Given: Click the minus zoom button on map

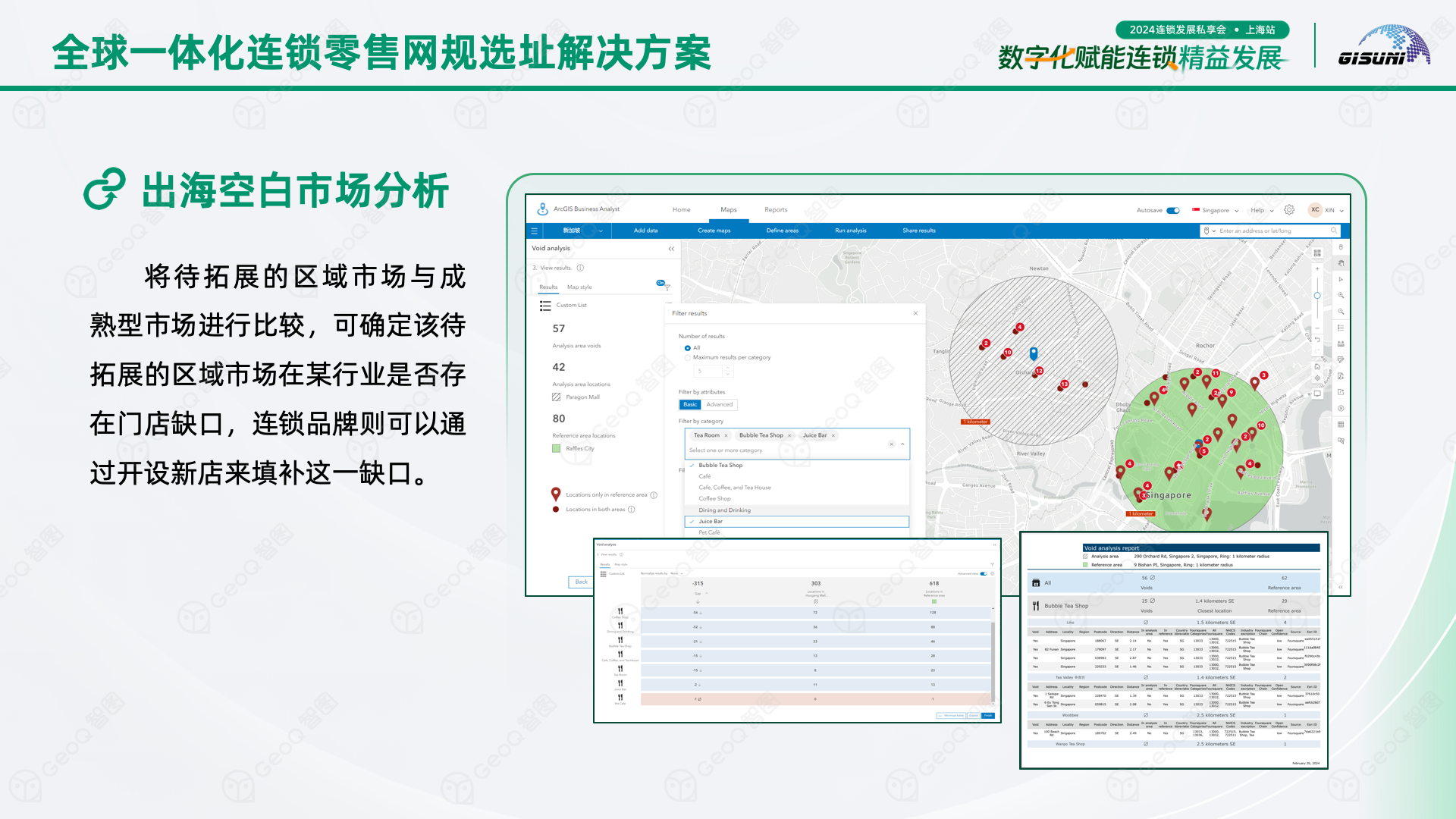Looking at the screenshot, I should point(1317,328).
